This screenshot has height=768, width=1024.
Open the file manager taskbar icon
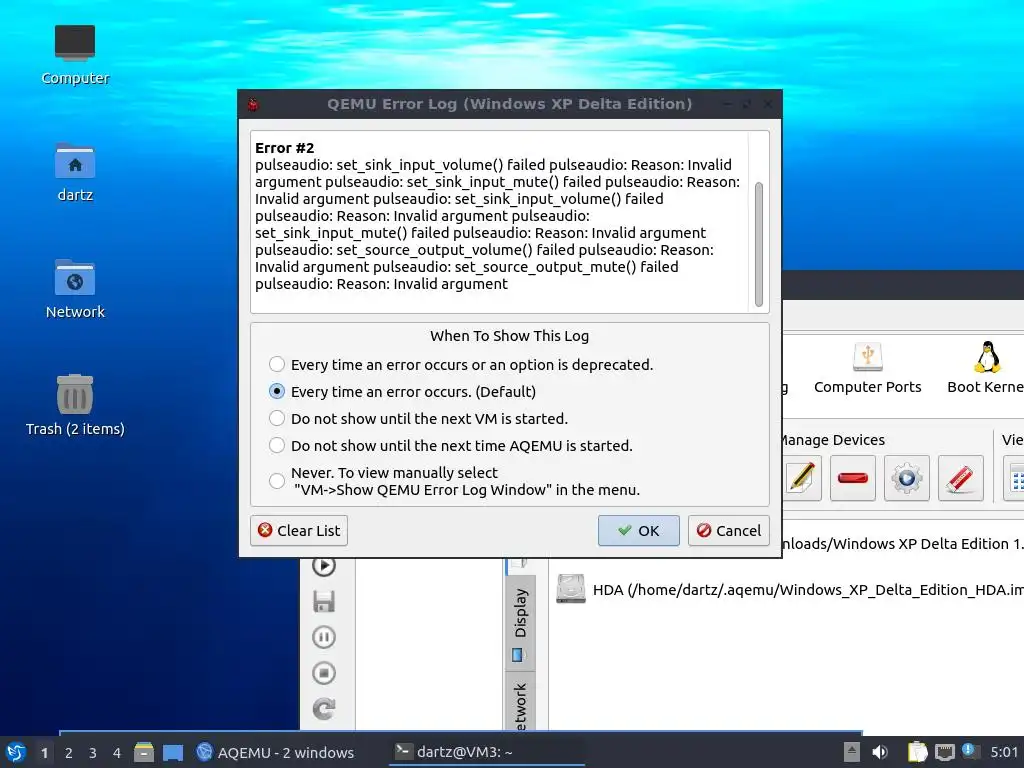[x=144, y=752]
